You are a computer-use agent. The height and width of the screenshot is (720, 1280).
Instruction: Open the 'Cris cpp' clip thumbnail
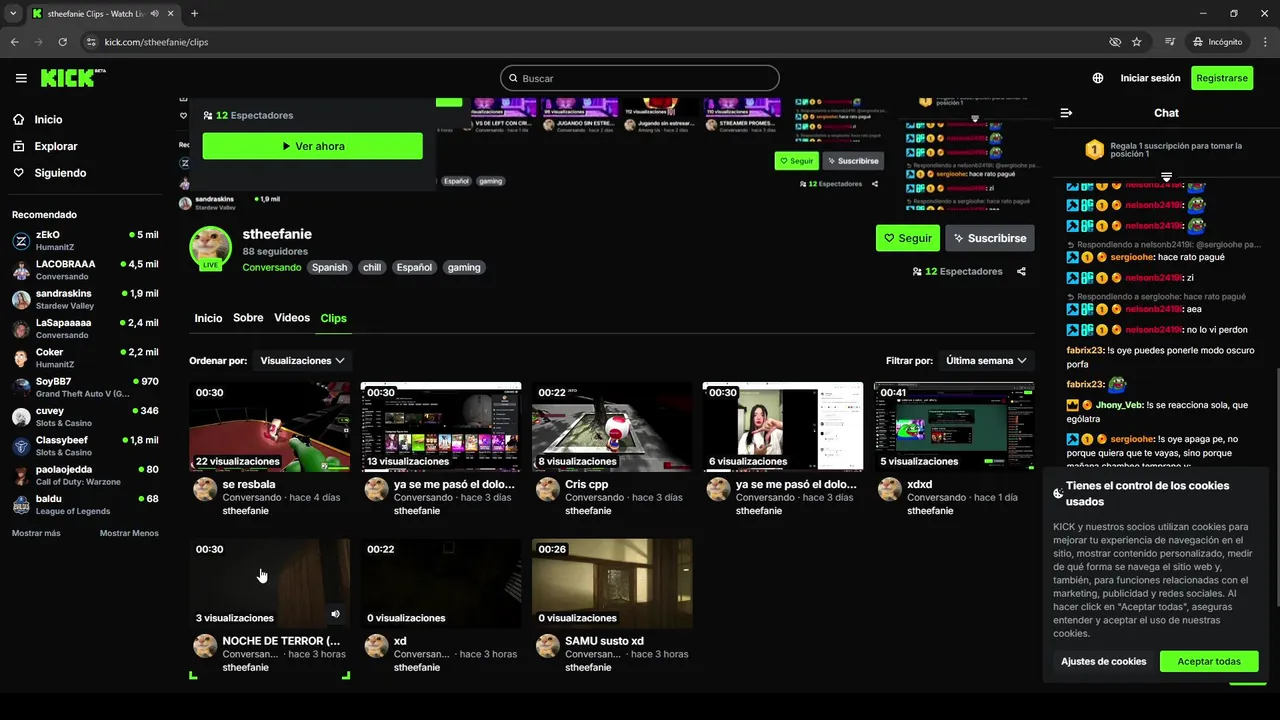coord(612,427)
